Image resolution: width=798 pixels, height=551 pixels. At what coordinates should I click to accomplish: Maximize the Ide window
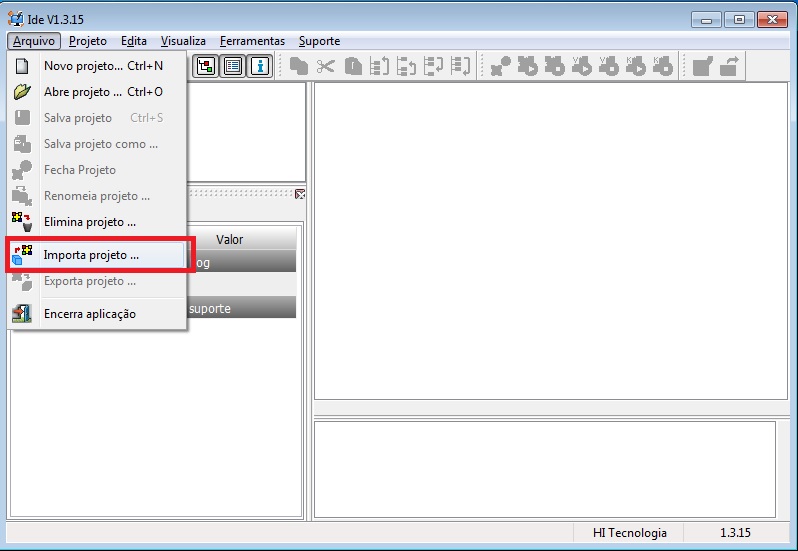pos(739,20)
